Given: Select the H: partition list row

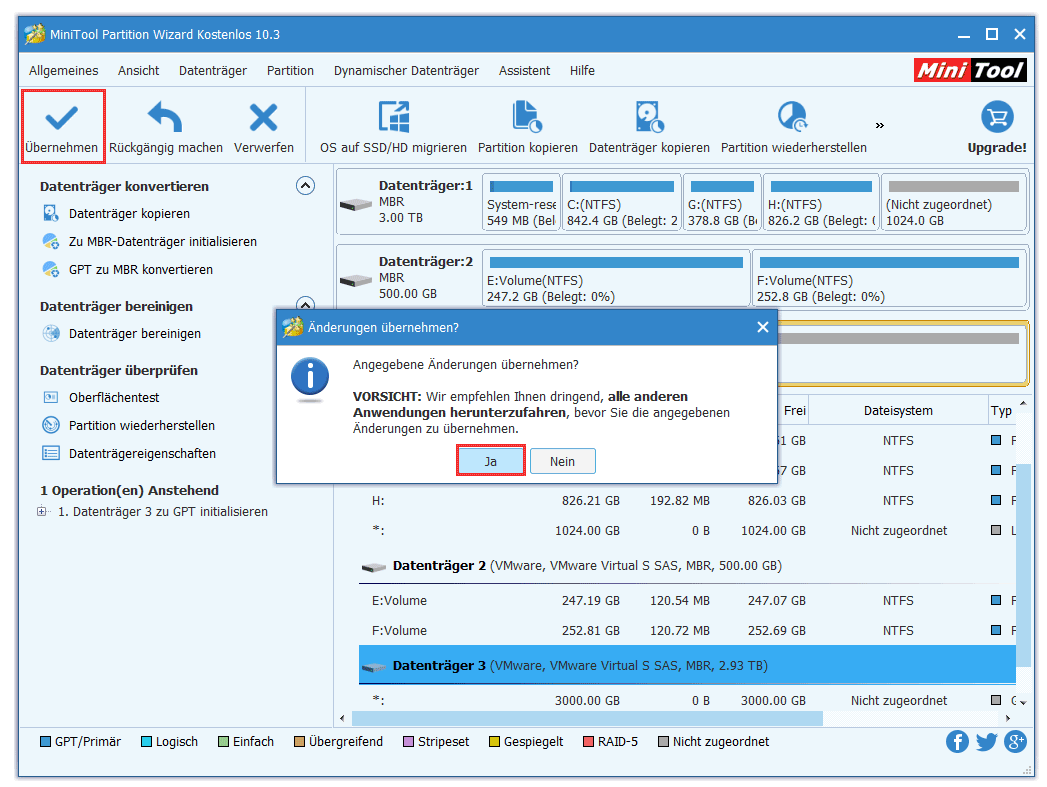Looking at the screenshot, I should [687, 501].
